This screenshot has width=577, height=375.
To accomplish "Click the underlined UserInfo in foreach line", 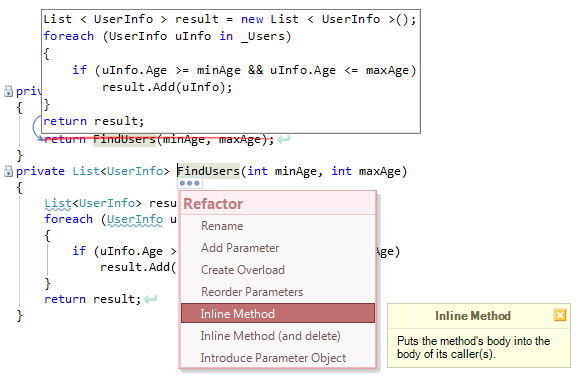I will [135, 219].
